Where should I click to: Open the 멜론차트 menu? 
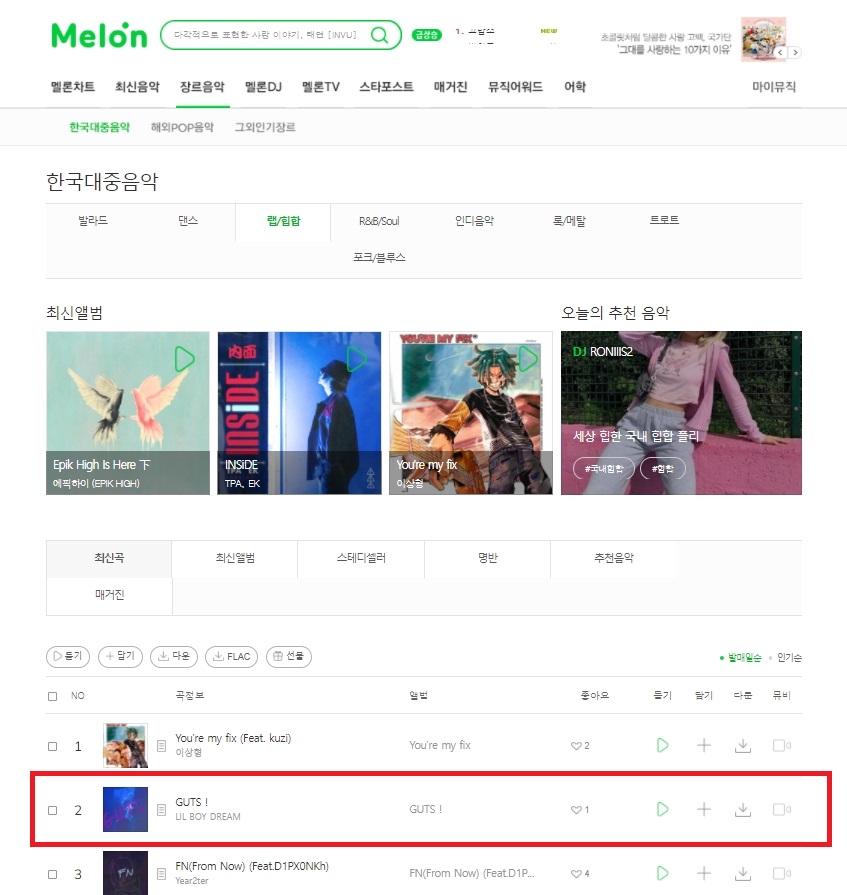point(73,87)
